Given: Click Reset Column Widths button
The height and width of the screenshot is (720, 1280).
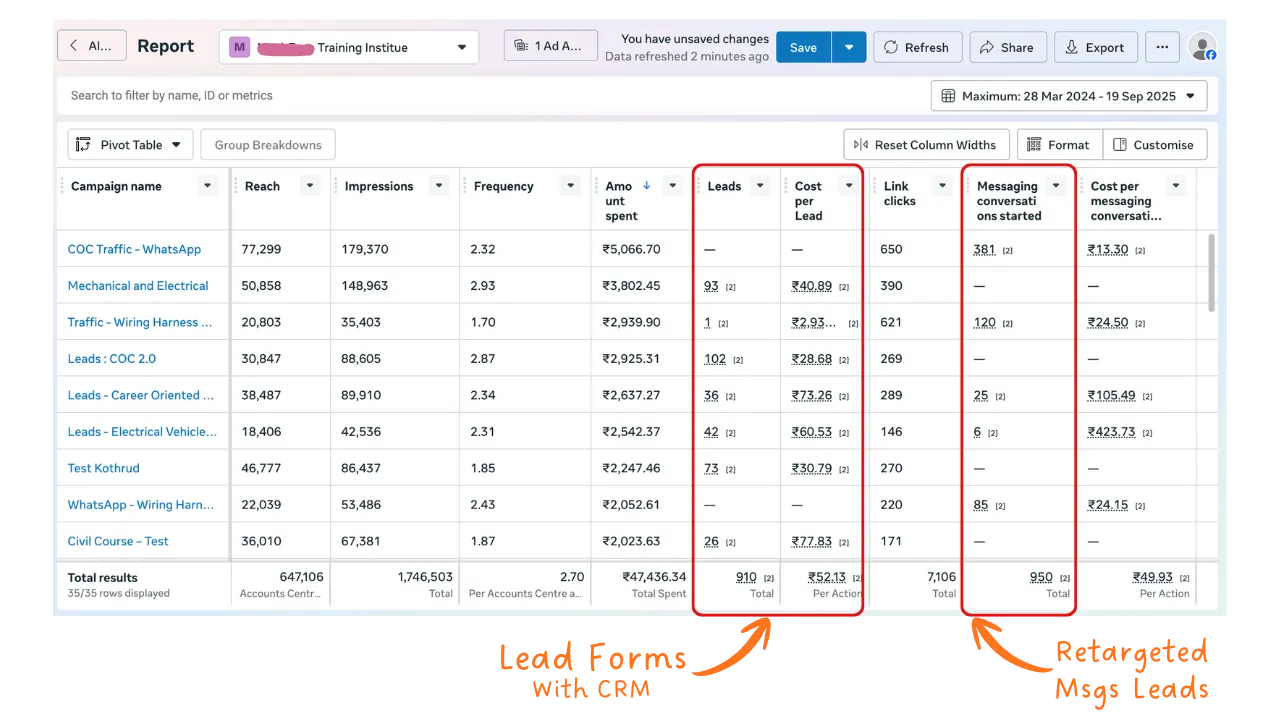Looking at the screenshot, I should point(925,145).
